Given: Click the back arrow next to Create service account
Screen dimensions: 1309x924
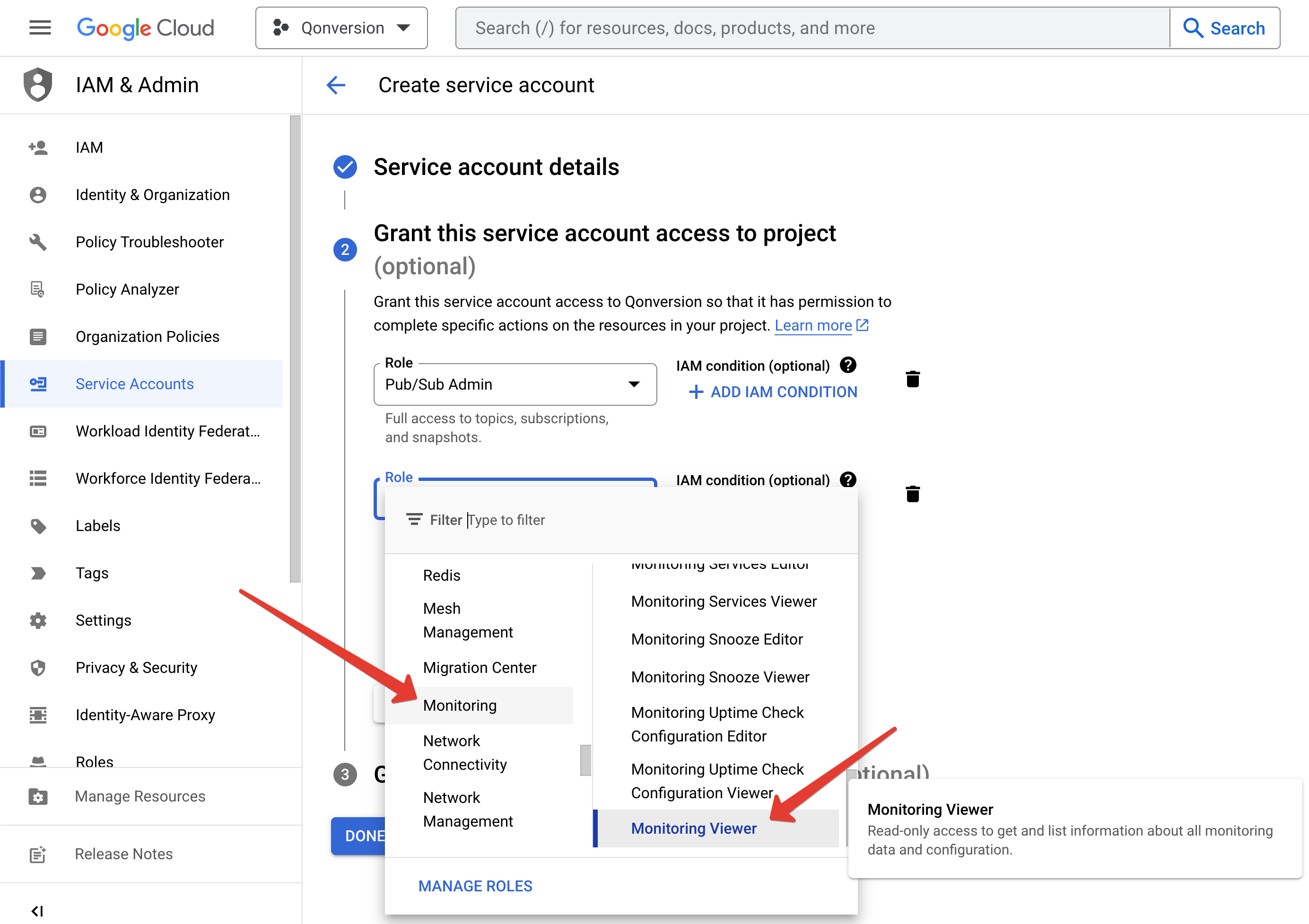Looking at the screenshot, I should (x=336, y=85).
